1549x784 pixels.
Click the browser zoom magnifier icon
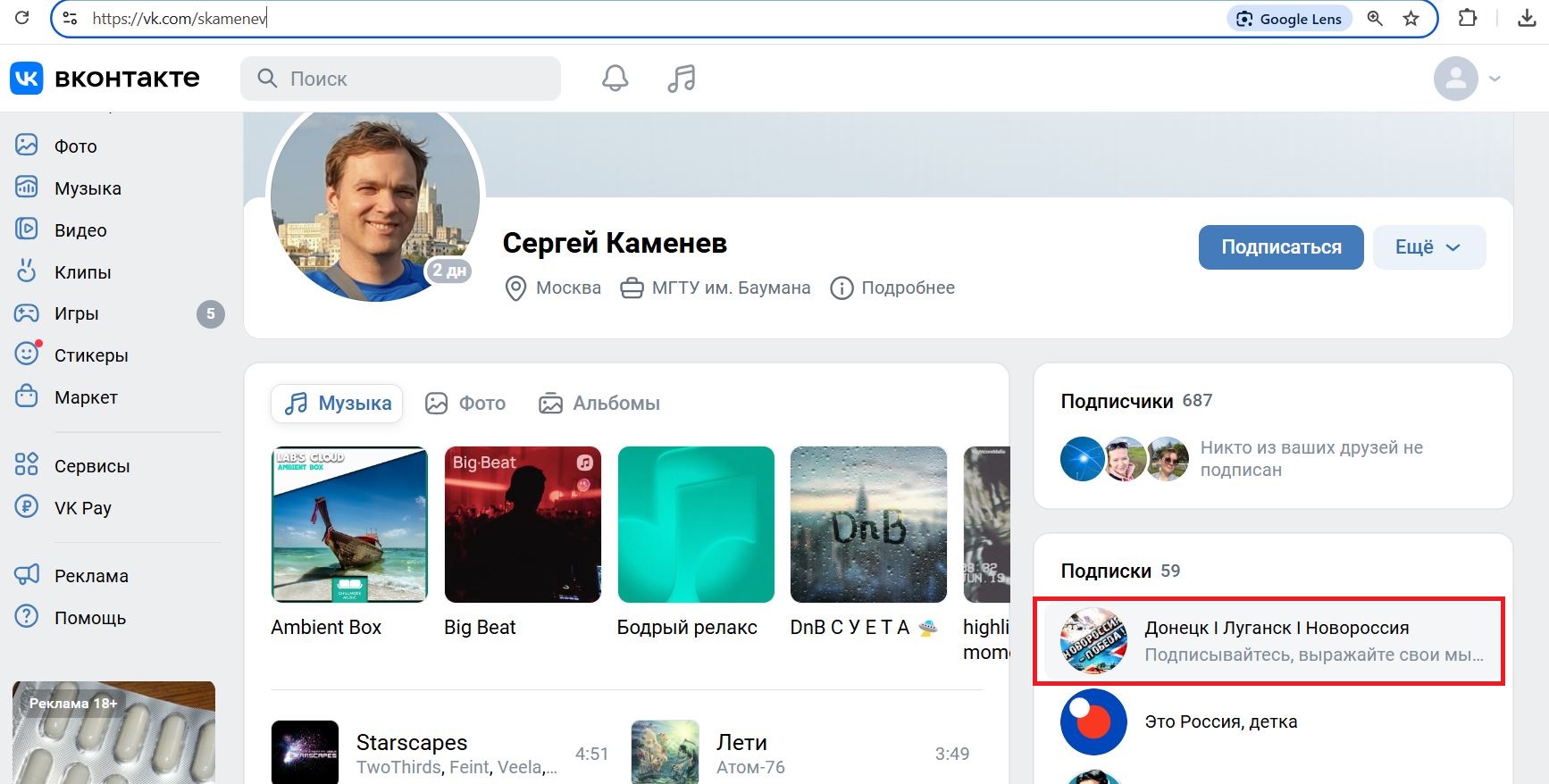pyautogui.click(x=1375, y=18)
